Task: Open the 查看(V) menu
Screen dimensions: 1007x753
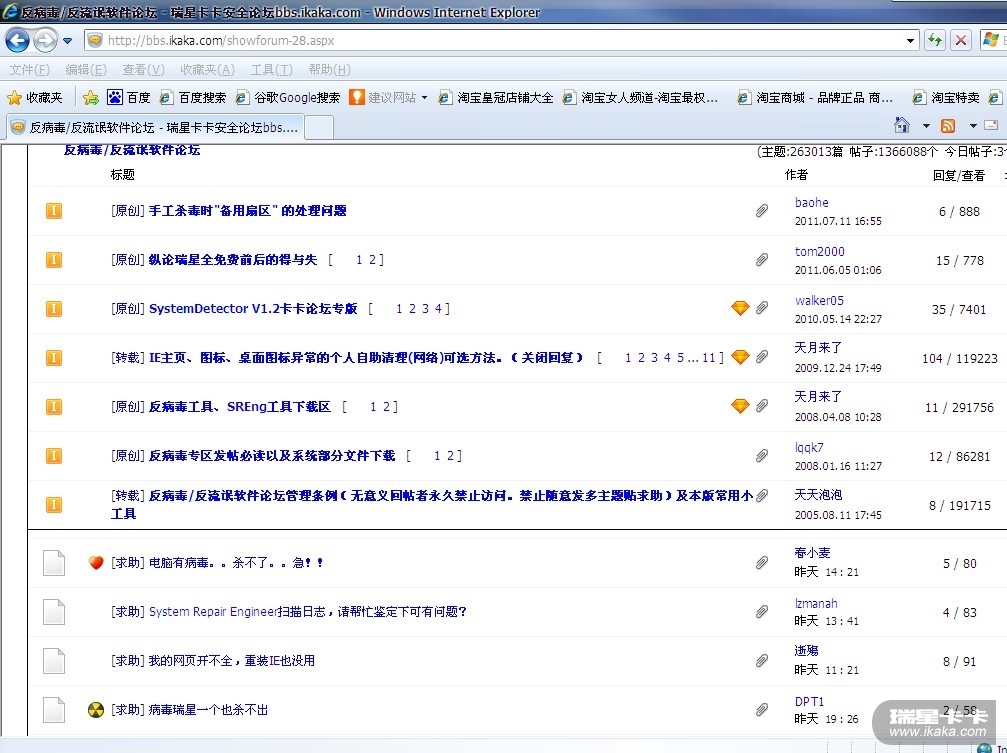Action: coord(143,69)
